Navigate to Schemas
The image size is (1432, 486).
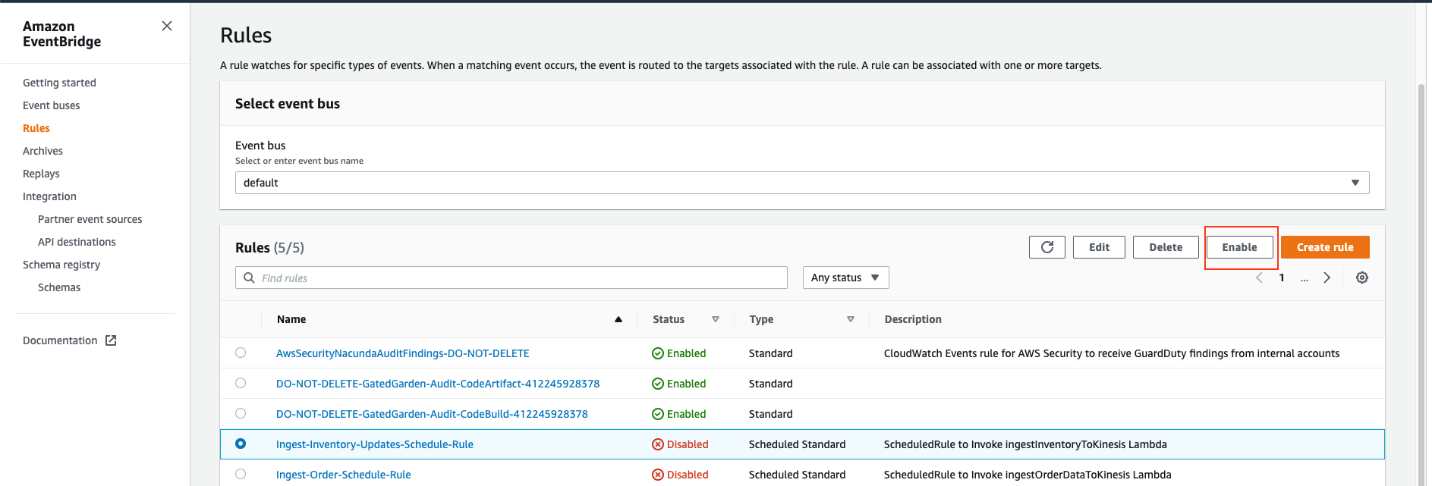pyautogui.click(x=59, y=287)
